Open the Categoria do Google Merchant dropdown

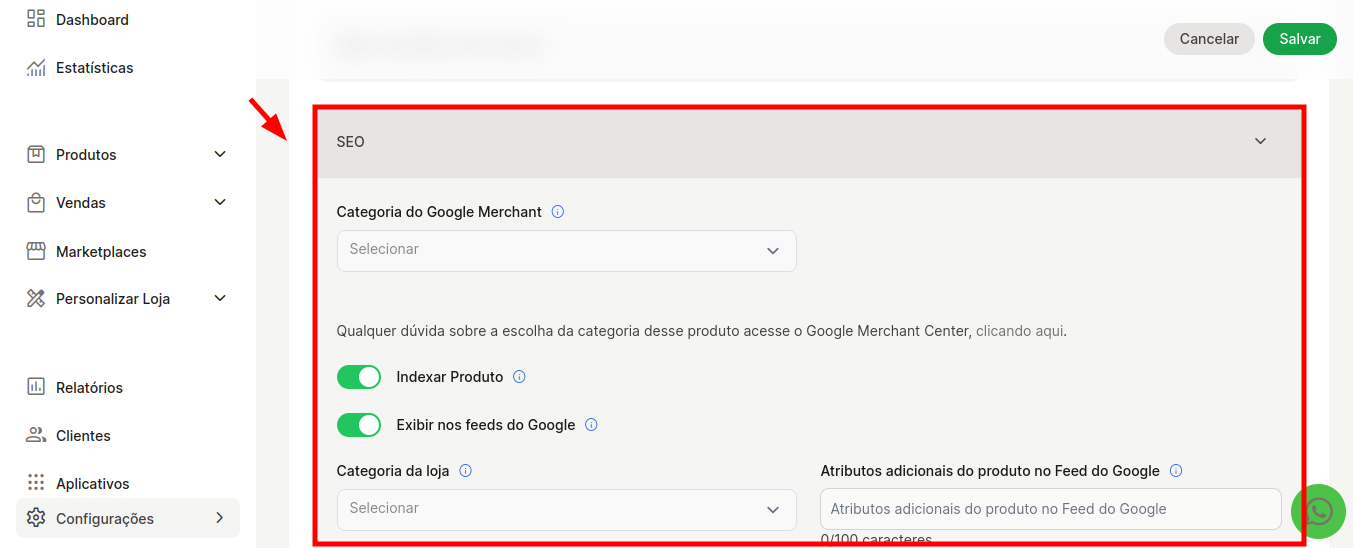click(x=566, y=250)
